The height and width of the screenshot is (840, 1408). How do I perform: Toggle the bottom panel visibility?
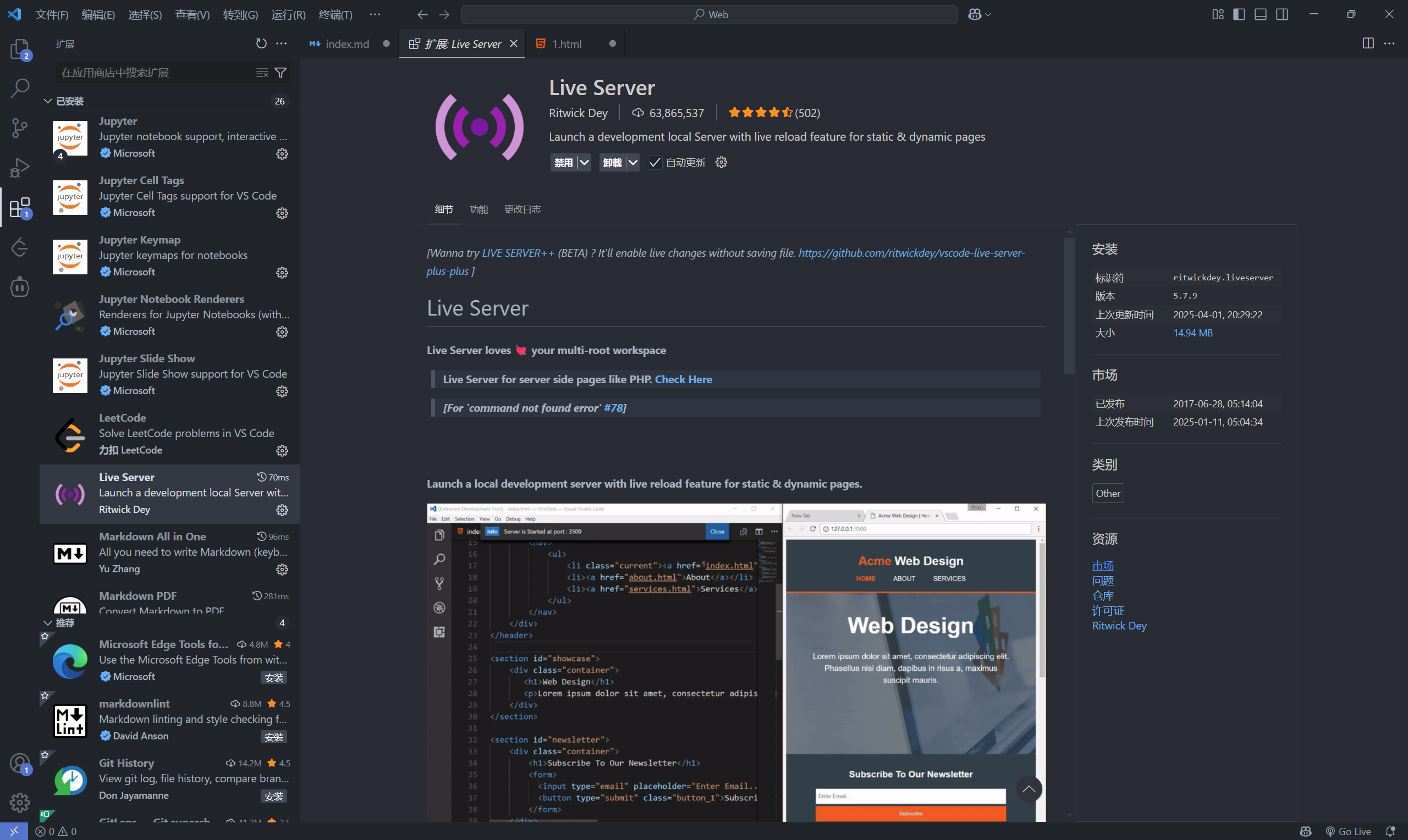coord(1260,15)
